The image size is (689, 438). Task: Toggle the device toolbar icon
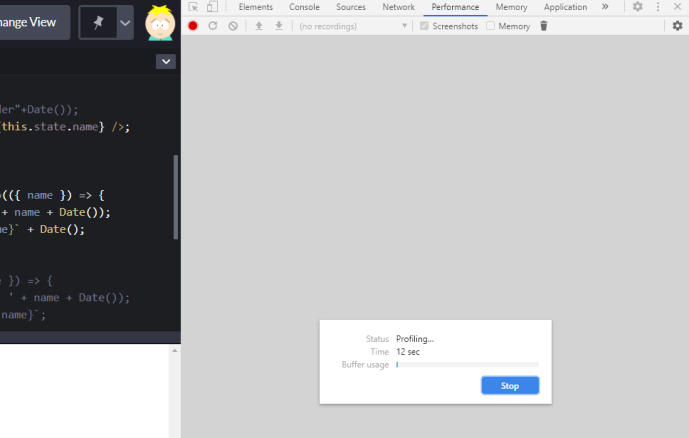212,7
